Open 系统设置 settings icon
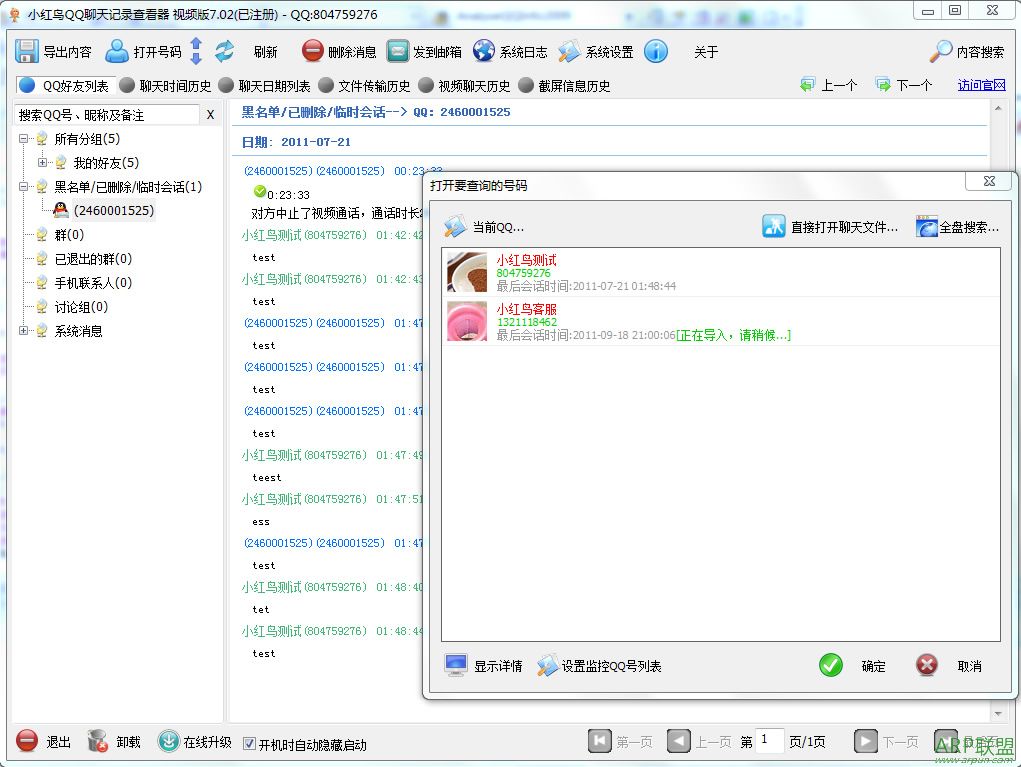1021x767 pixels. pyautogui.click(x=569, y=51)
